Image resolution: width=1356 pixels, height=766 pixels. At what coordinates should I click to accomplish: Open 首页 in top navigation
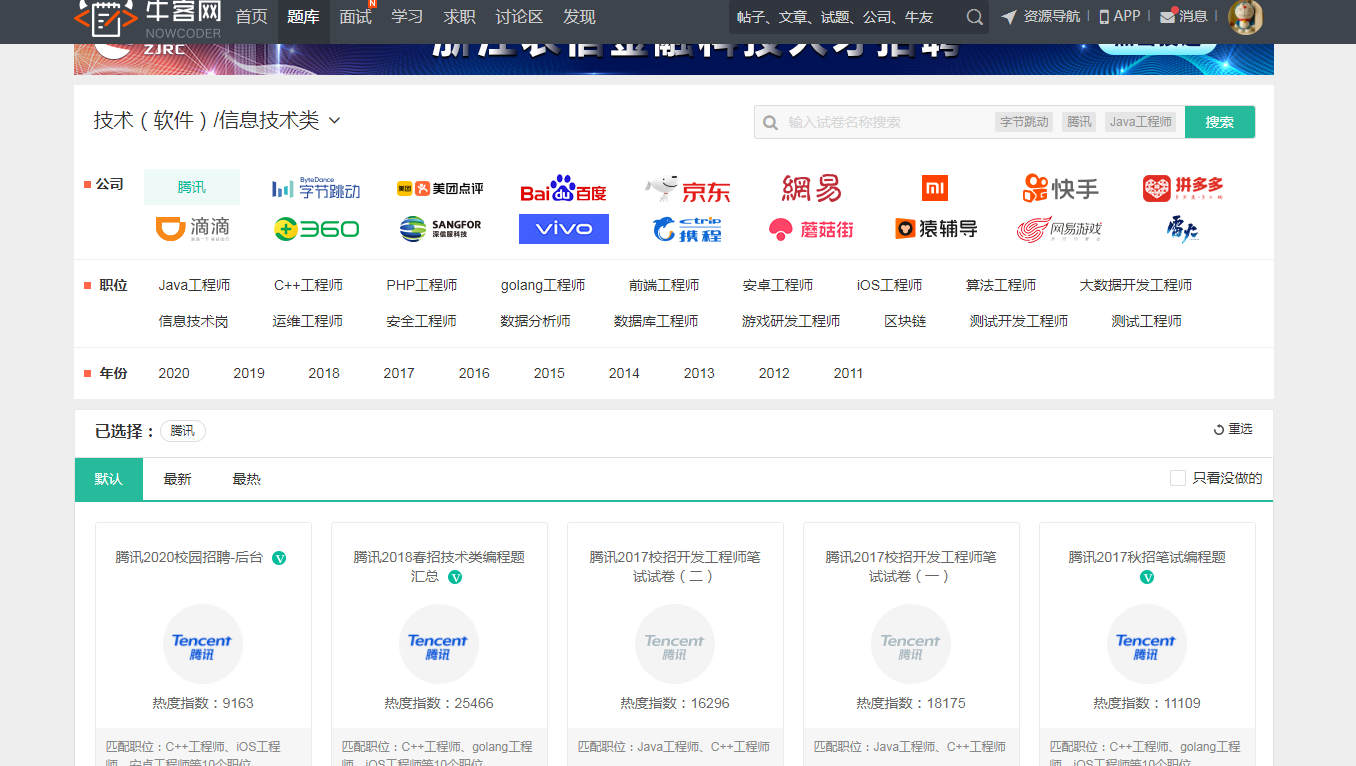[x=251, y=17]
